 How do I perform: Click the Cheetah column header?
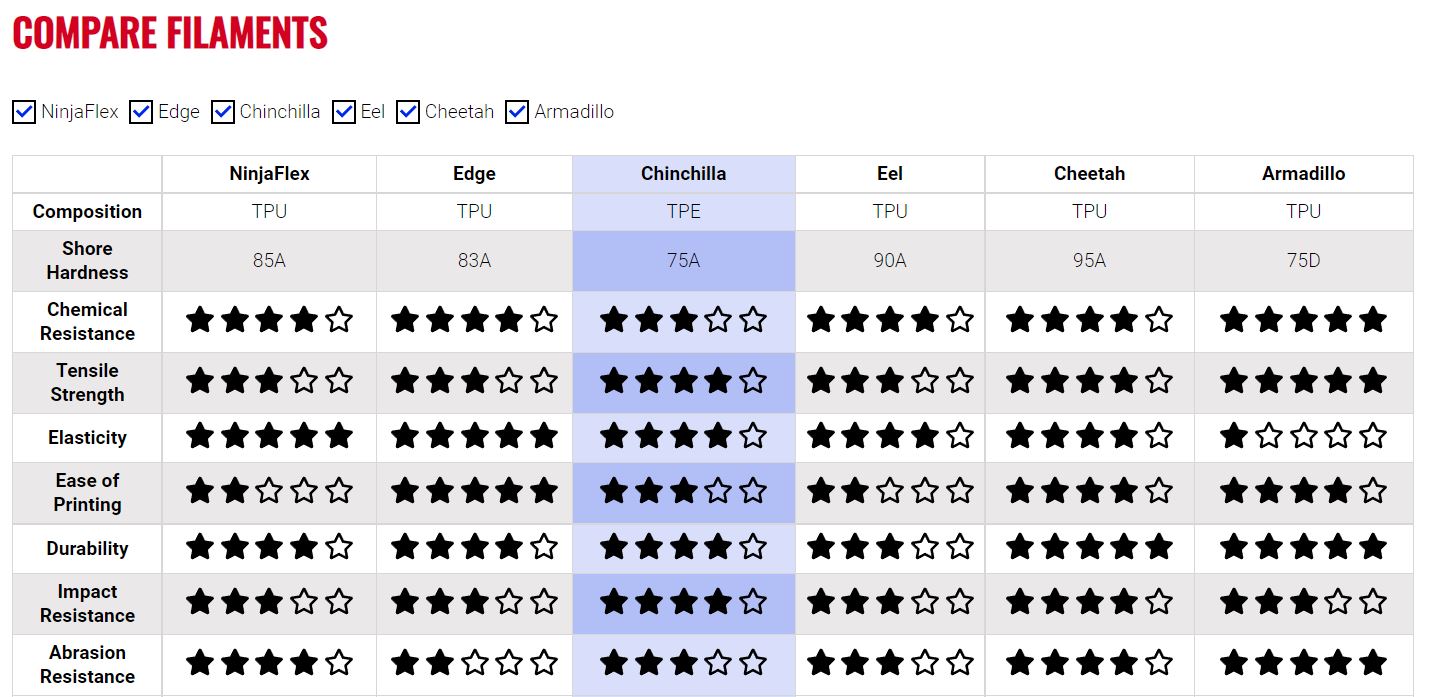[1089, 174]
